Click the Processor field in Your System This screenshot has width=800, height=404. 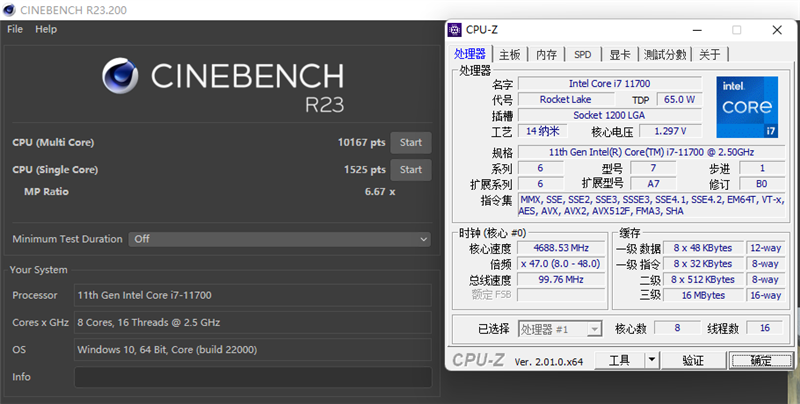pyautogui.click(x=253, y=295)
